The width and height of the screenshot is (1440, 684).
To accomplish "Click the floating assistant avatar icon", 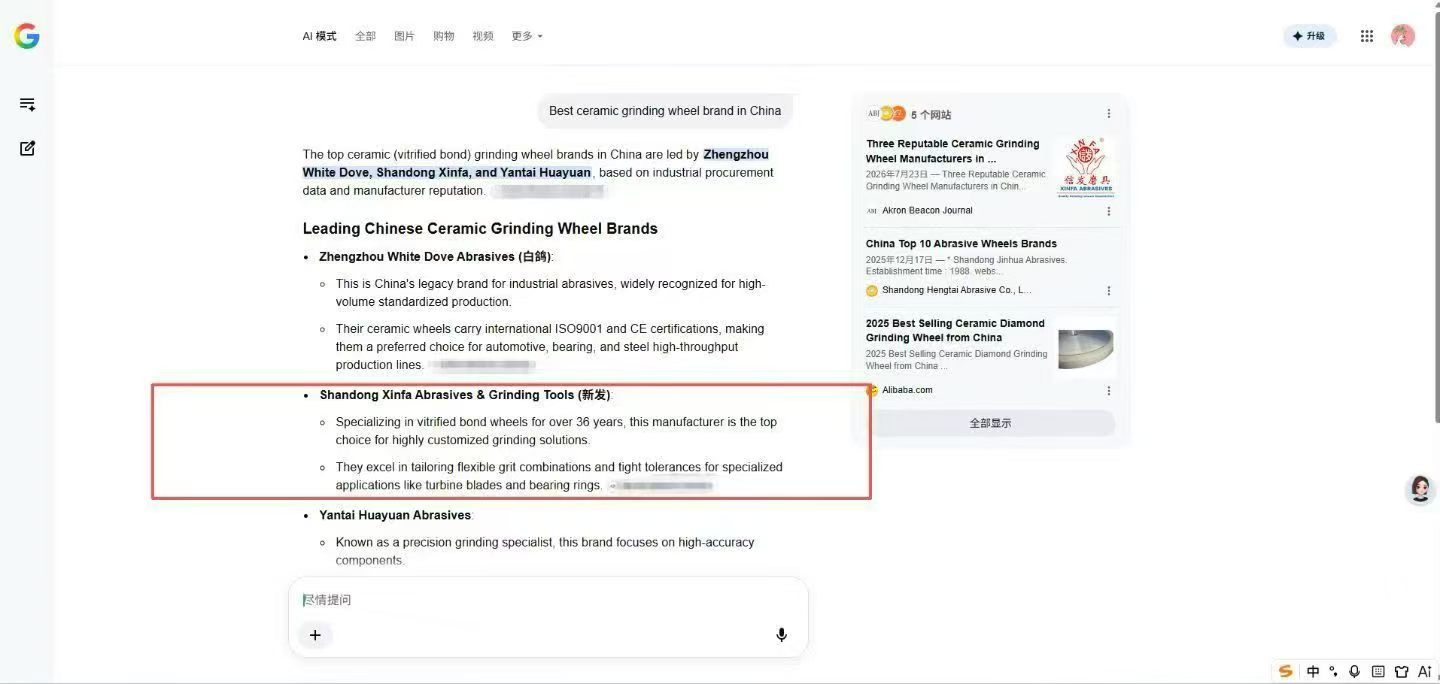I will click(1420, 489).
